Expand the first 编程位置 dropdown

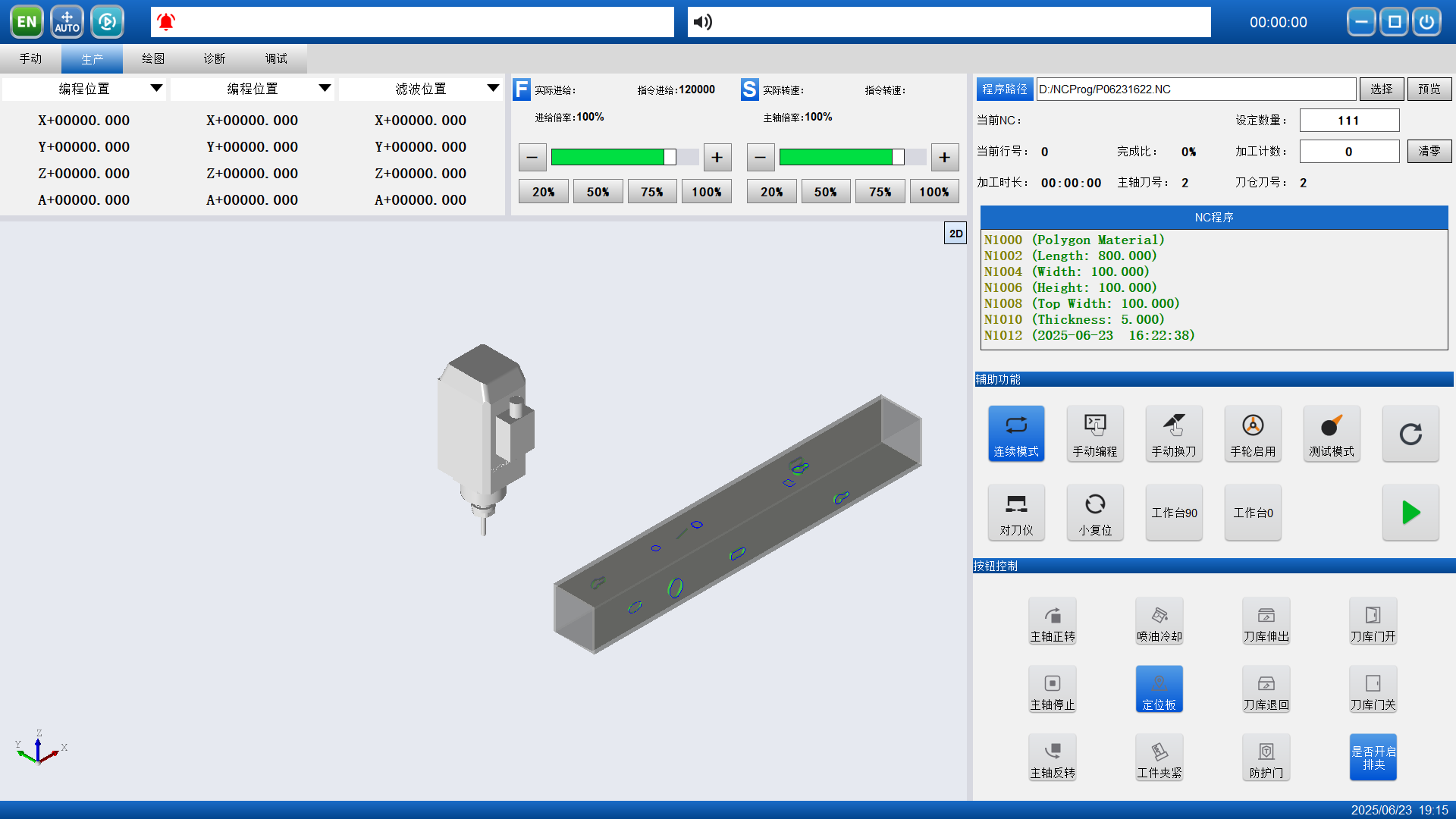tap(156, 89)
